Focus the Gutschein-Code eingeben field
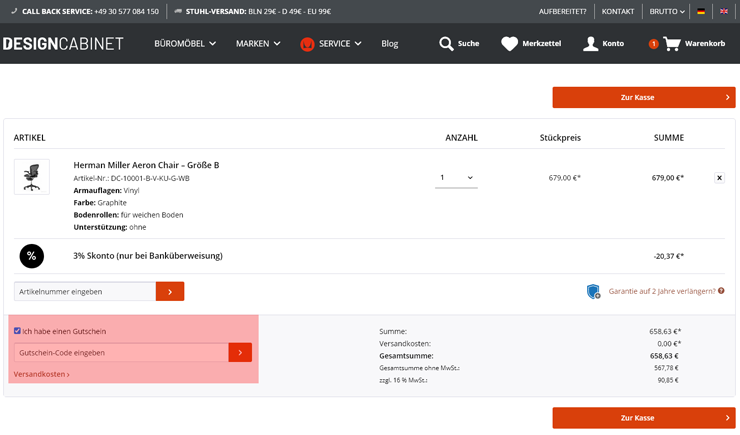The width and height of the screenshot is (740, 435). pyautogui.click(x=121, y=352)
